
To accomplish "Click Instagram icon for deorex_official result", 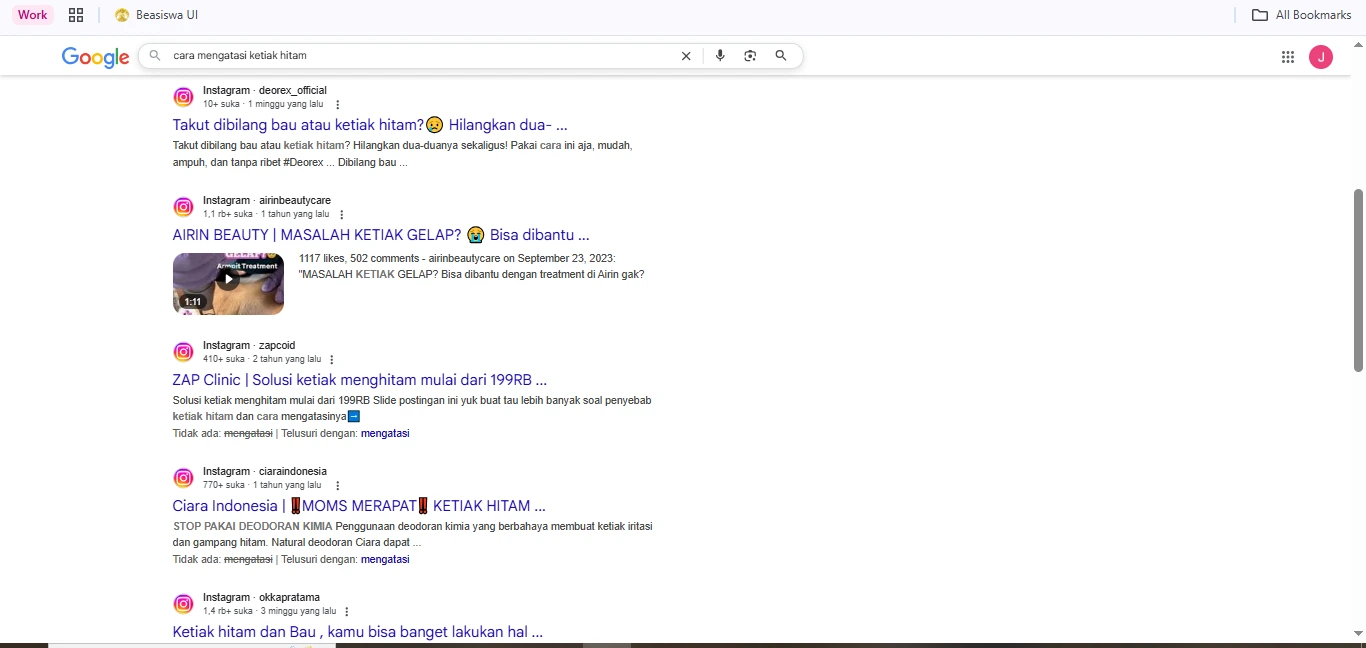I will 183,97.
